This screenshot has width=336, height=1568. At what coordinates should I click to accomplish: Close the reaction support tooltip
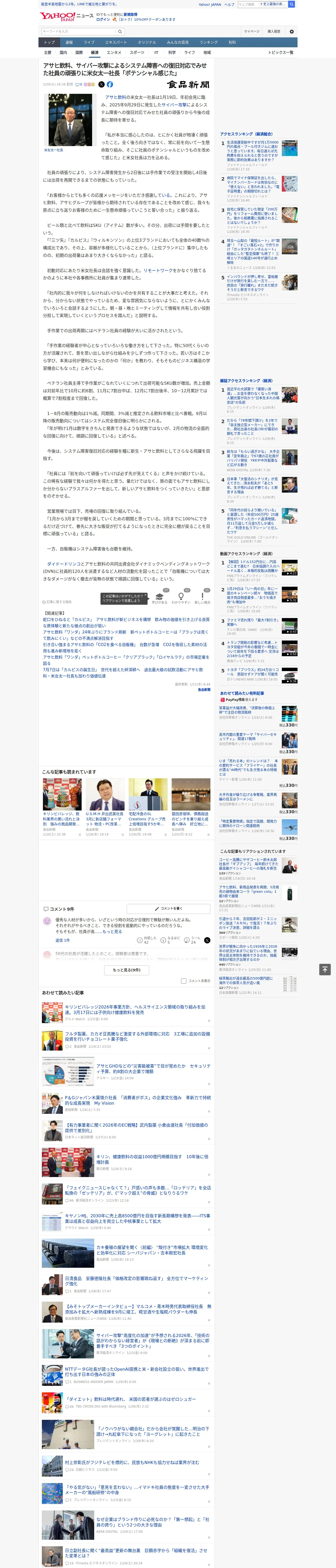[x=146, y=595]
